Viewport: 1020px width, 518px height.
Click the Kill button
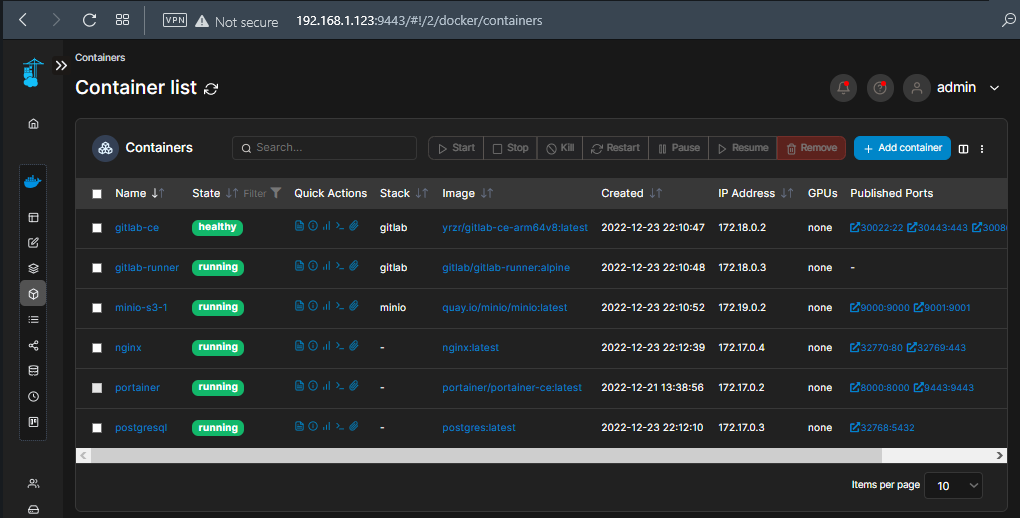560,148
